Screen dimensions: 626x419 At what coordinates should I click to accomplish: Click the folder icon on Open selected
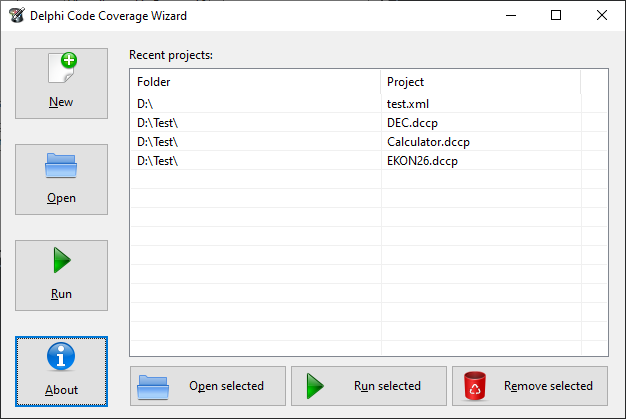coord(153,387)
